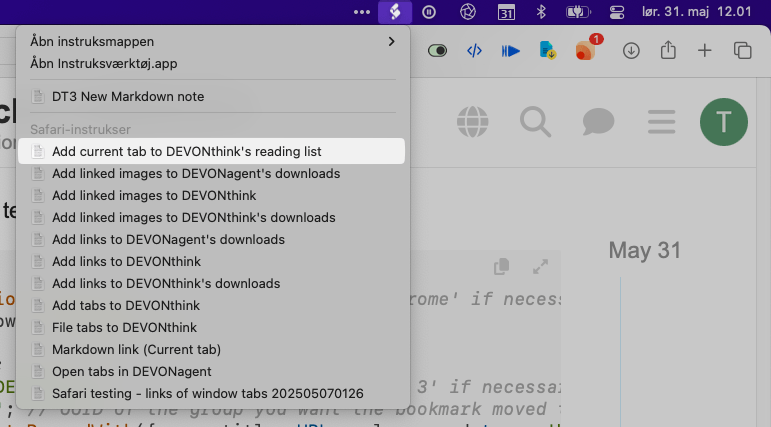Toggle the green pill switch in Safari toolbar
Screen dimensions: 771x427
pyautogui.click(x=437, y=51)
